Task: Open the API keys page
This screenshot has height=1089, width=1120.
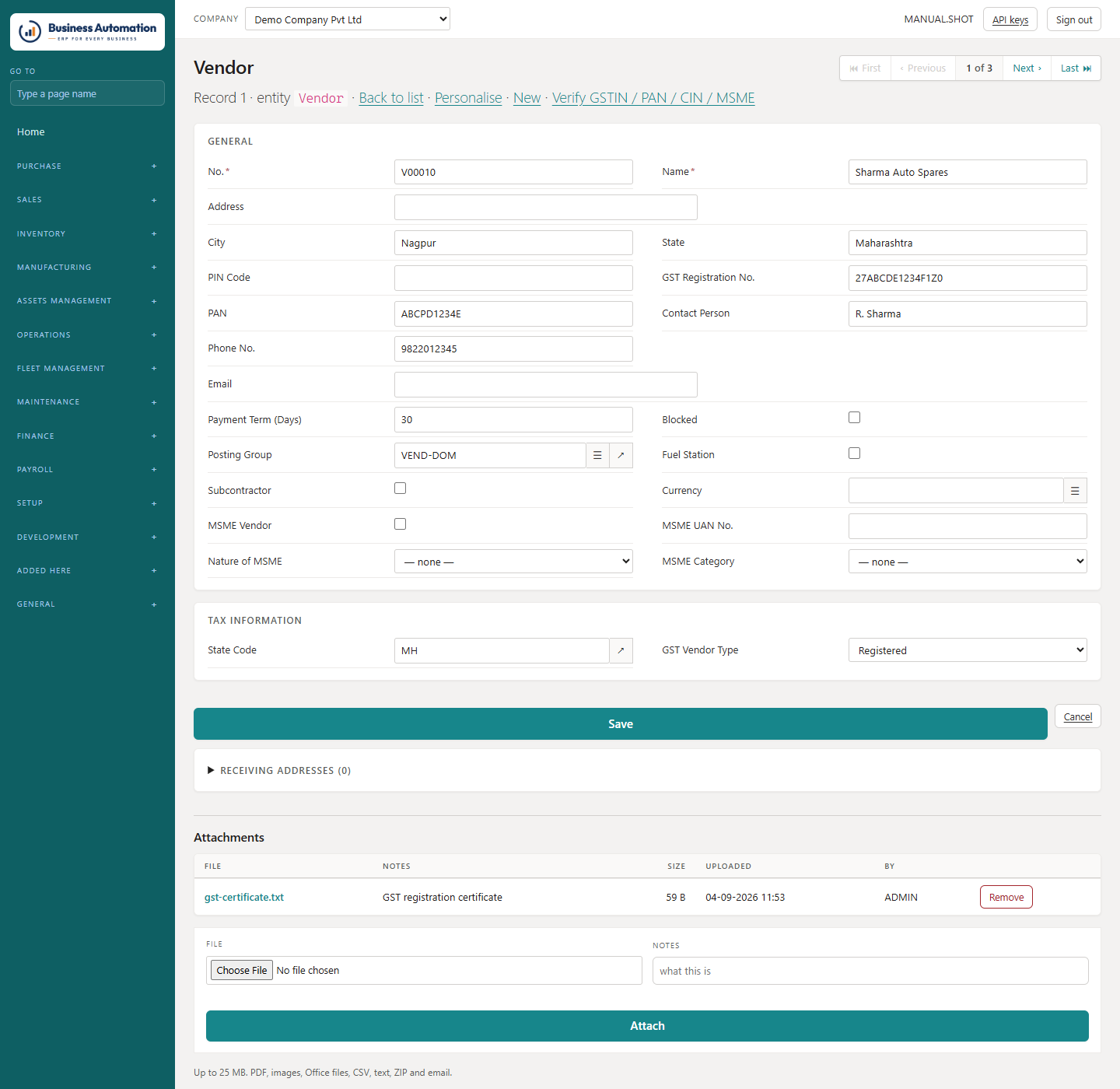Action: pos(1010,19)
